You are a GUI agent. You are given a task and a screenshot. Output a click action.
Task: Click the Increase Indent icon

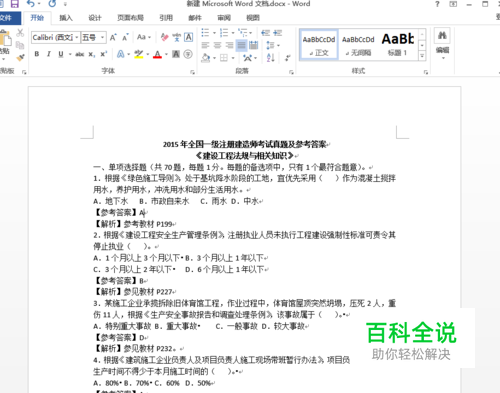tap(277, 33)
